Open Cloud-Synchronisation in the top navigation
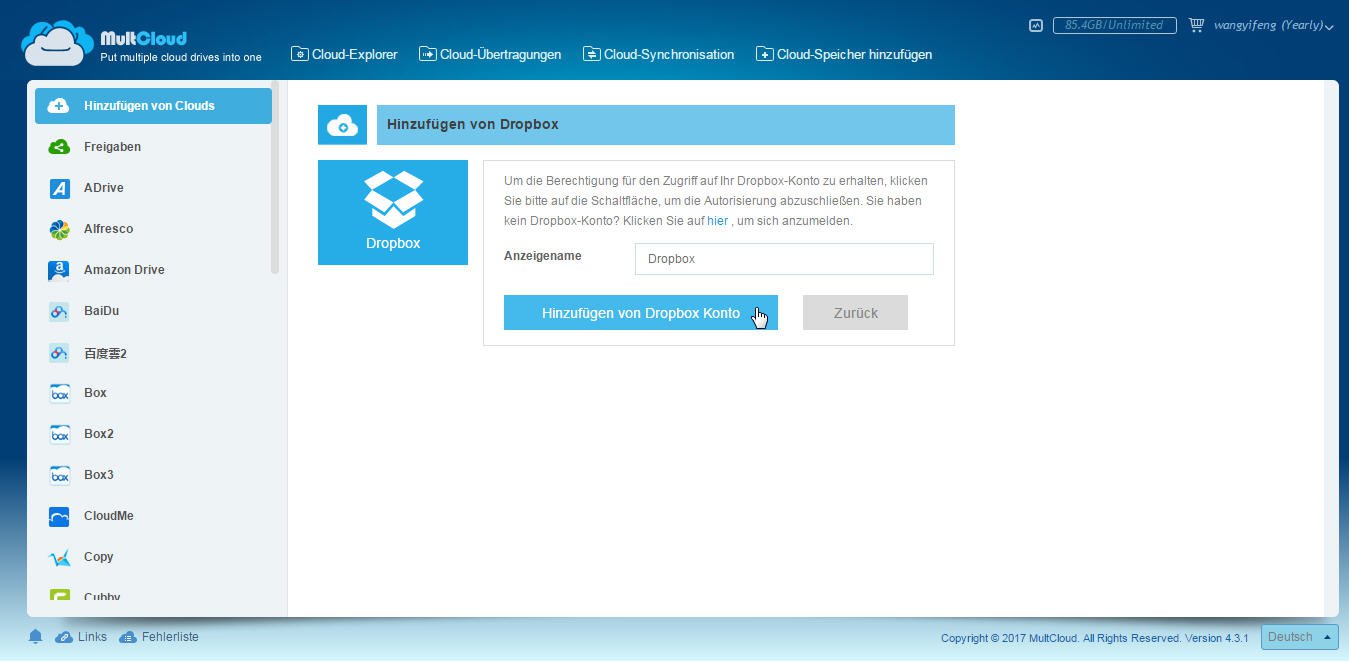1349x662 pixels. pyautogui.click(x=658, y=54)
